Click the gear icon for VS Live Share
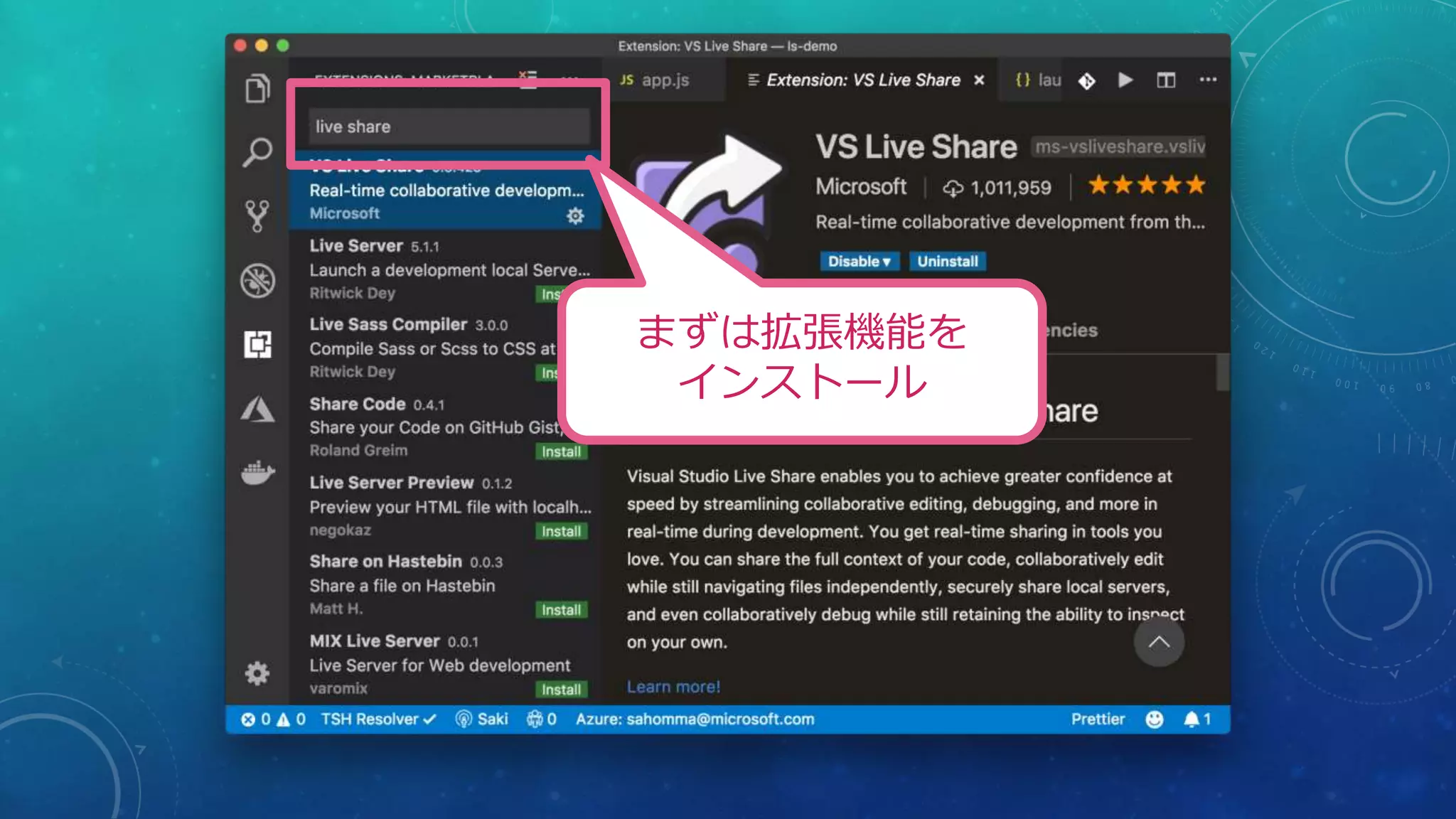This screenshot has width=1456, height=819. (x=575, y=215)
